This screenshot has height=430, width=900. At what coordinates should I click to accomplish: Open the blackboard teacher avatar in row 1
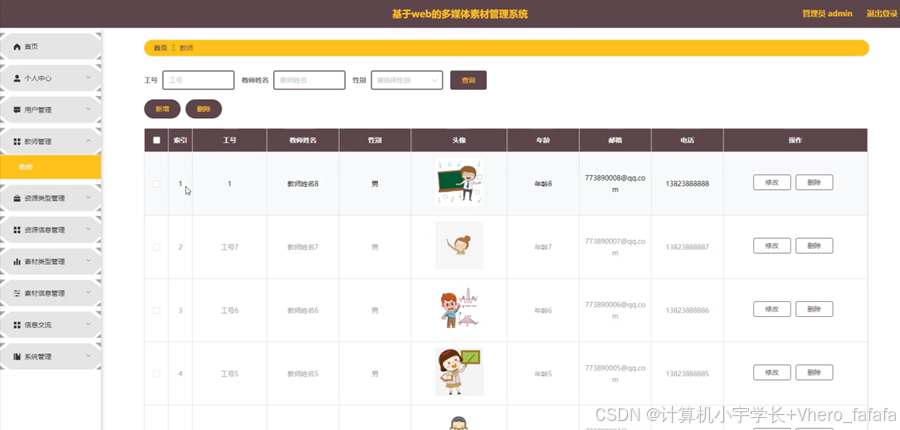pos(459,182)
